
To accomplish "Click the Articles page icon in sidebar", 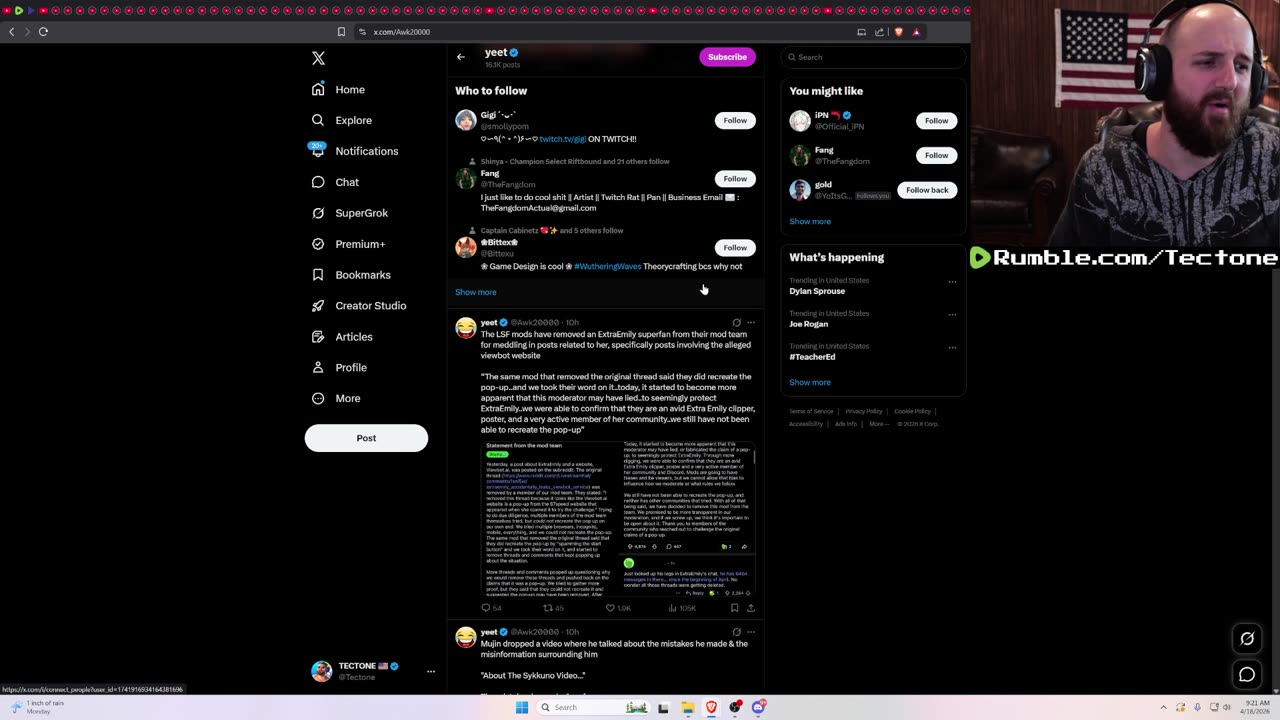I will [318, 337].
